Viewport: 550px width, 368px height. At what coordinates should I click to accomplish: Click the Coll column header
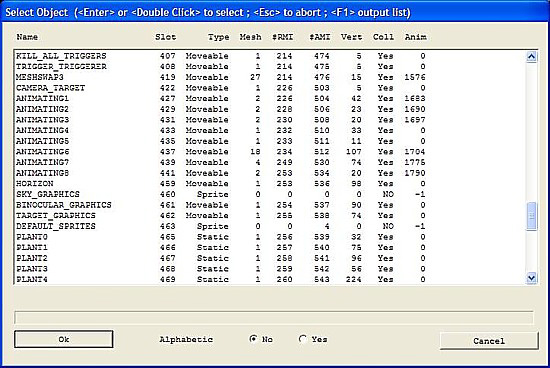point(383,37)
